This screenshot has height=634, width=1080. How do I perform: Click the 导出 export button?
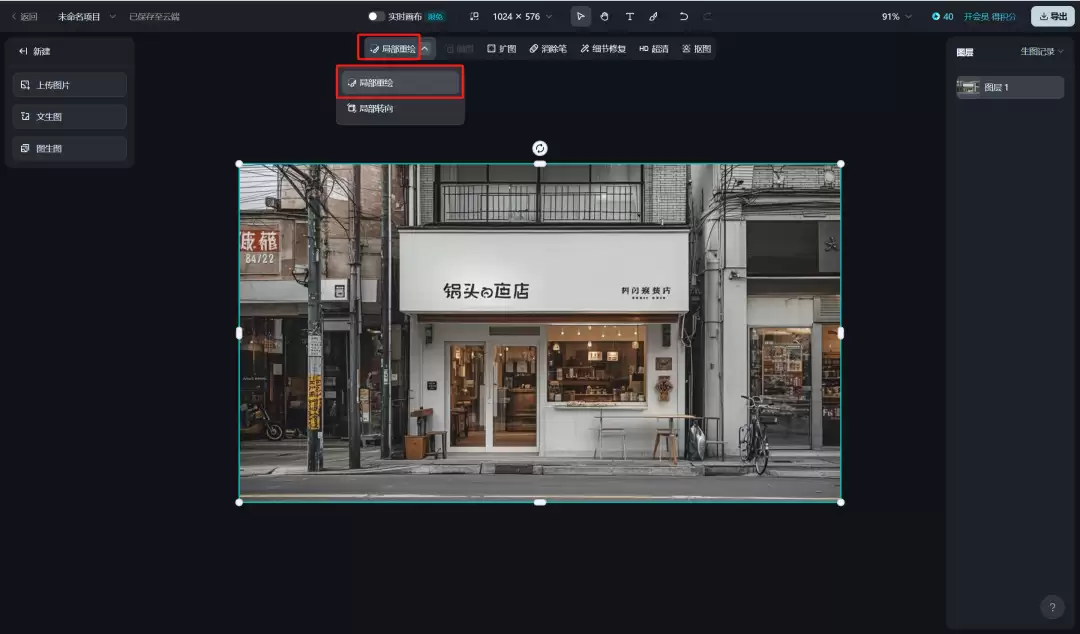pyautogui.click(x=1051, y=16)
